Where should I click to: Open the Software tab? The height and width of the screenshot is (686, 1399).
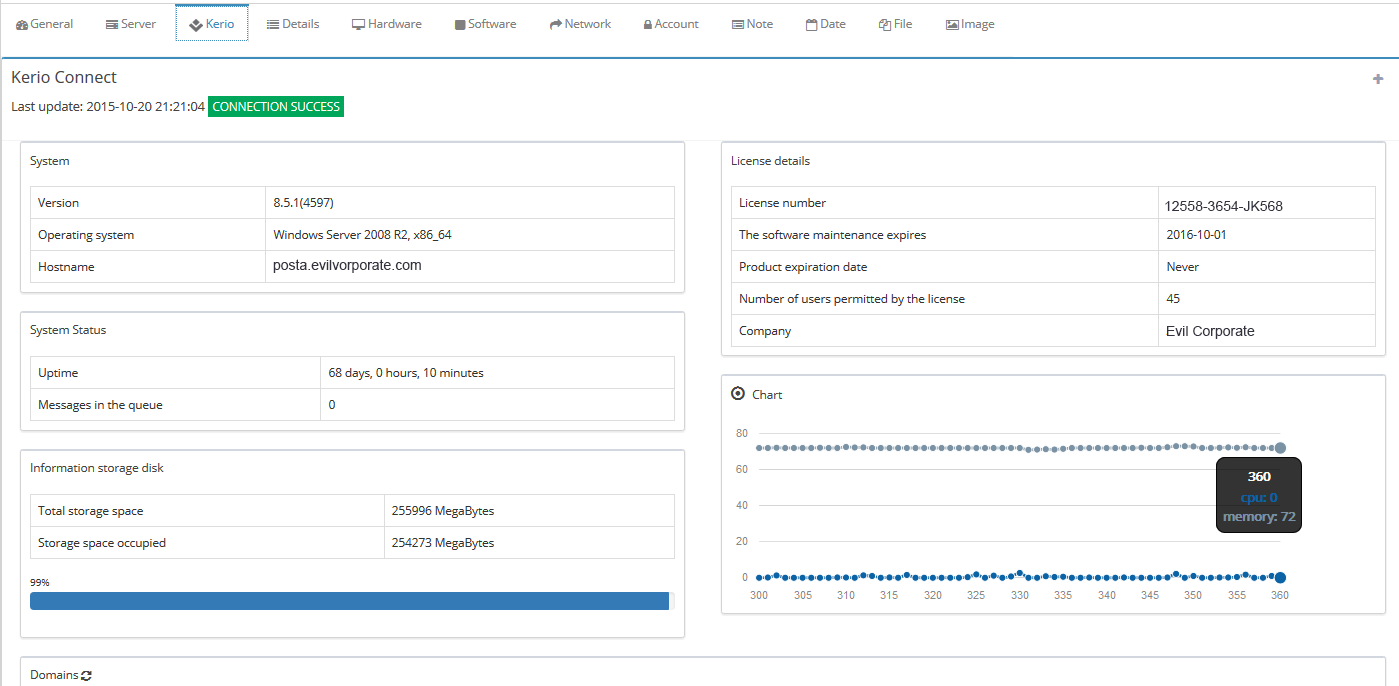pyautogui.click(x=485, y=24)
